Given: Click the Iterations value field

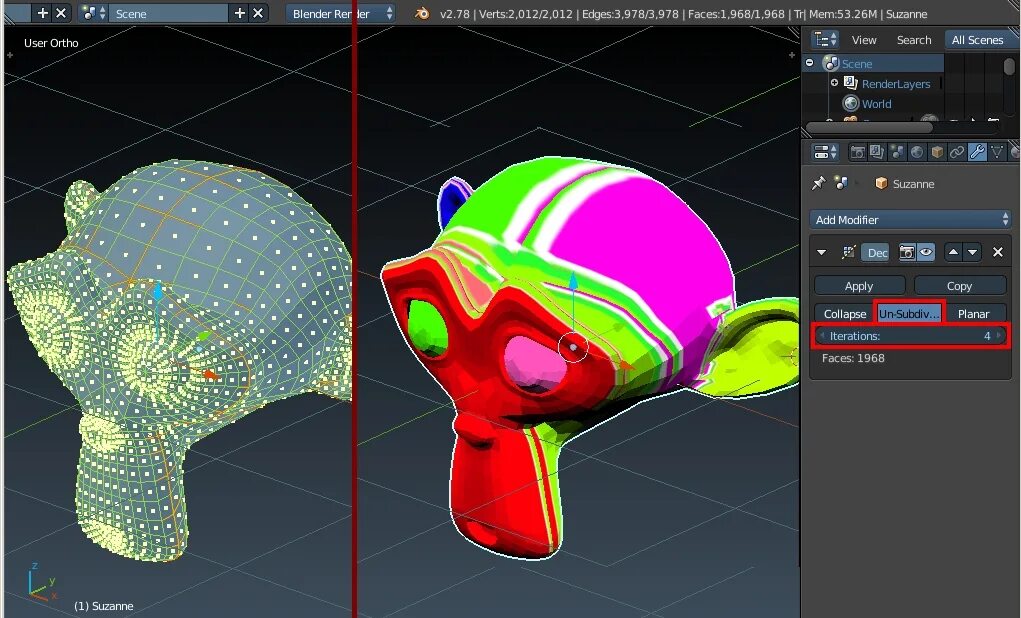Looking at the screenshot, I should pos(910,336).
